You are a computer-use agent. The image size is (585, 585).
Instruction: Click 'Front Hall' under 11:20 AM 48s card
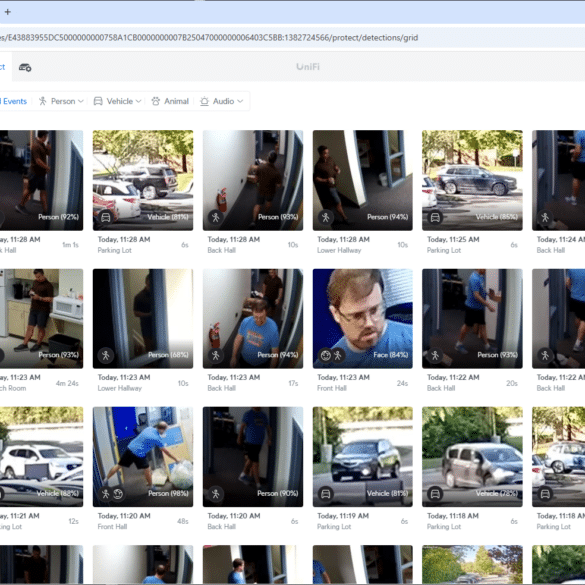[112, 527]
